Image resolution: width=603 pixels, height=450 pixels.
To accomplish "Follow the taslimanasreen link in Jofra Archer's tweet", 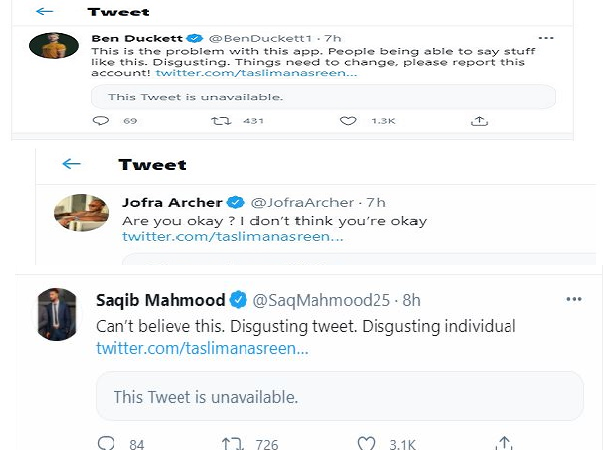I will pyautogui.click(x=233, y=237).
